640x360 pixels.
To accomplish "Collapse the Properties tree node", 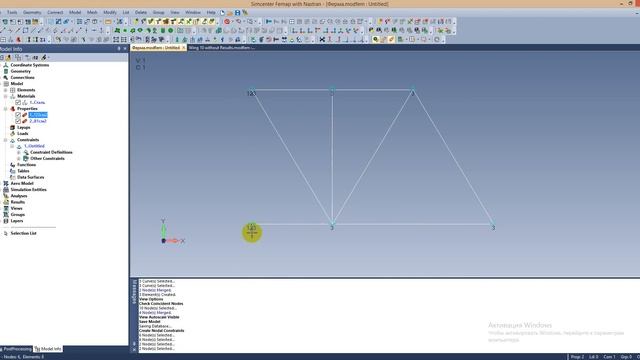I will [6, 109].
